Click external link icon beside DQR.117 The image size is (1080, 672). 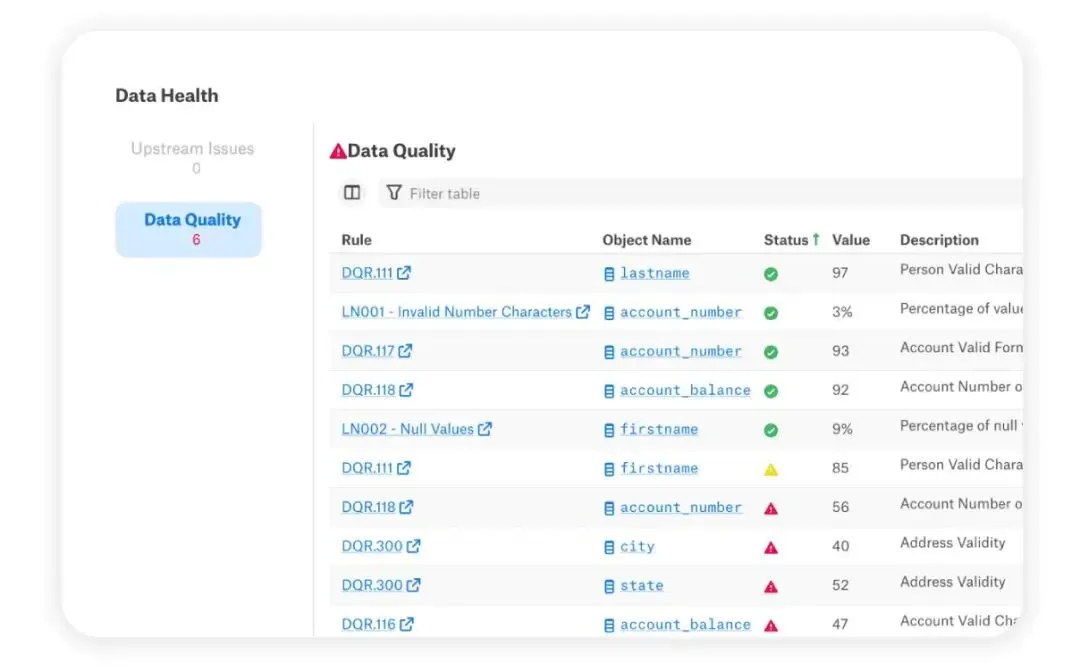[x=406, y=350]
